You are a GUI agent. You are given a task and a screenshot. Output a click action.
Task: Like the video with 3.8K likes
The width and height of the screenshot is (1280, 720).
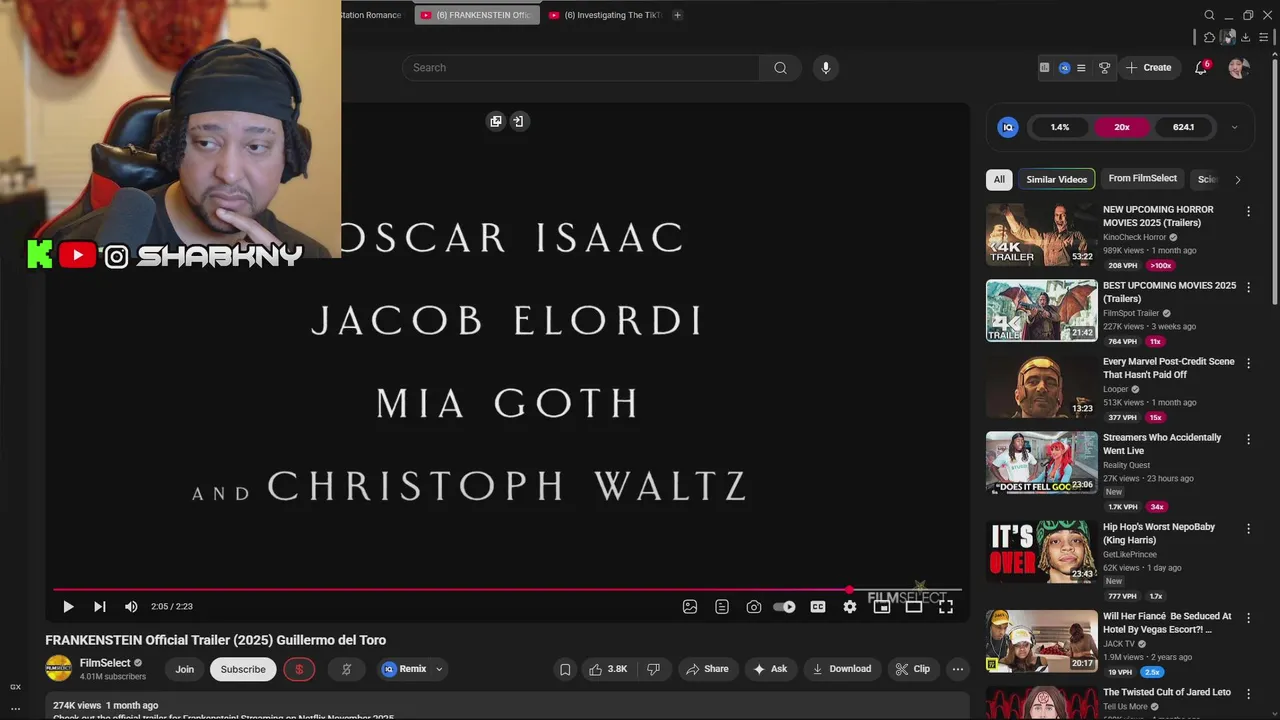608,669
